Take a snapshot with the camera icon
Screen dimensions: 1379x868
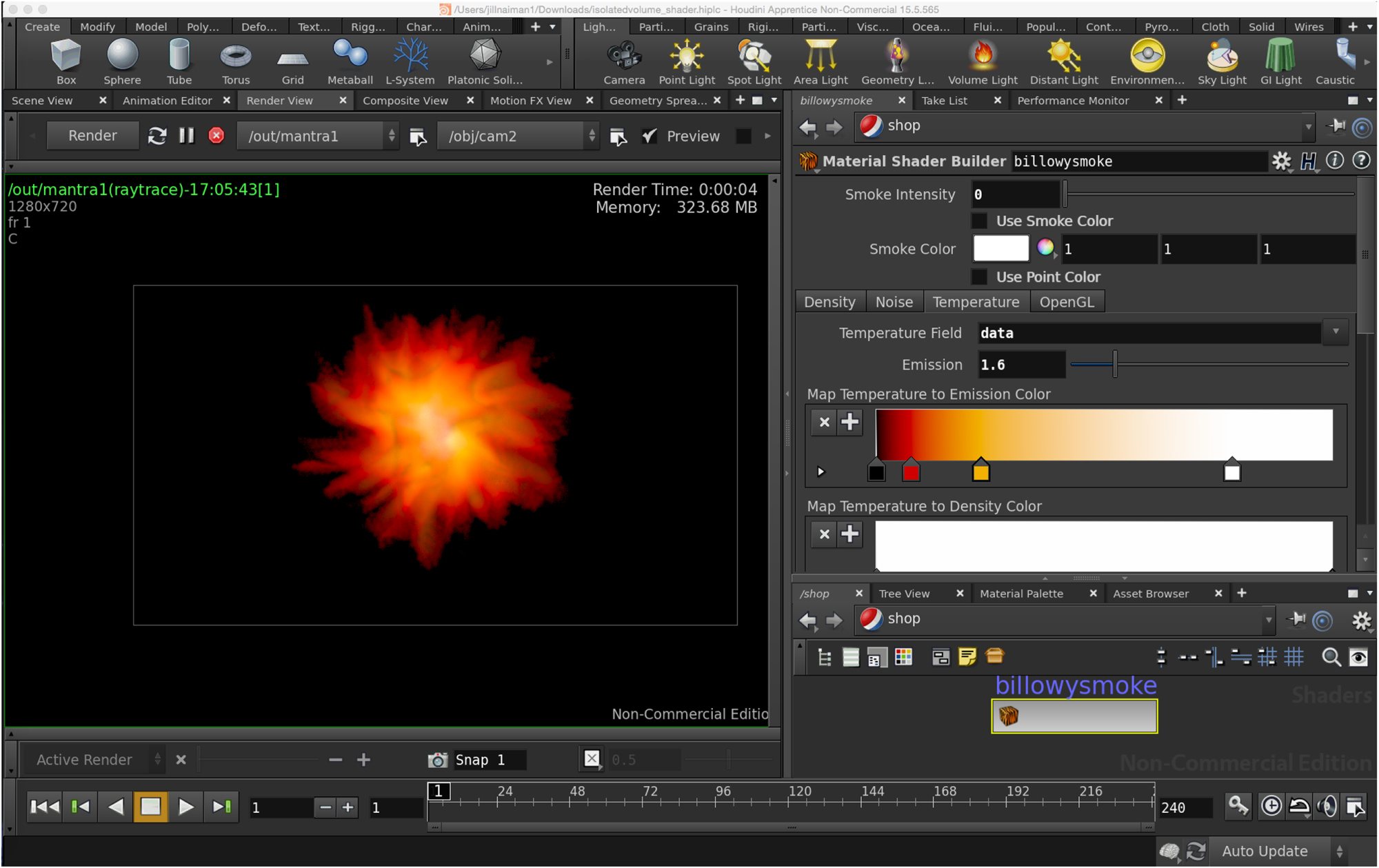tap(436, 759)
